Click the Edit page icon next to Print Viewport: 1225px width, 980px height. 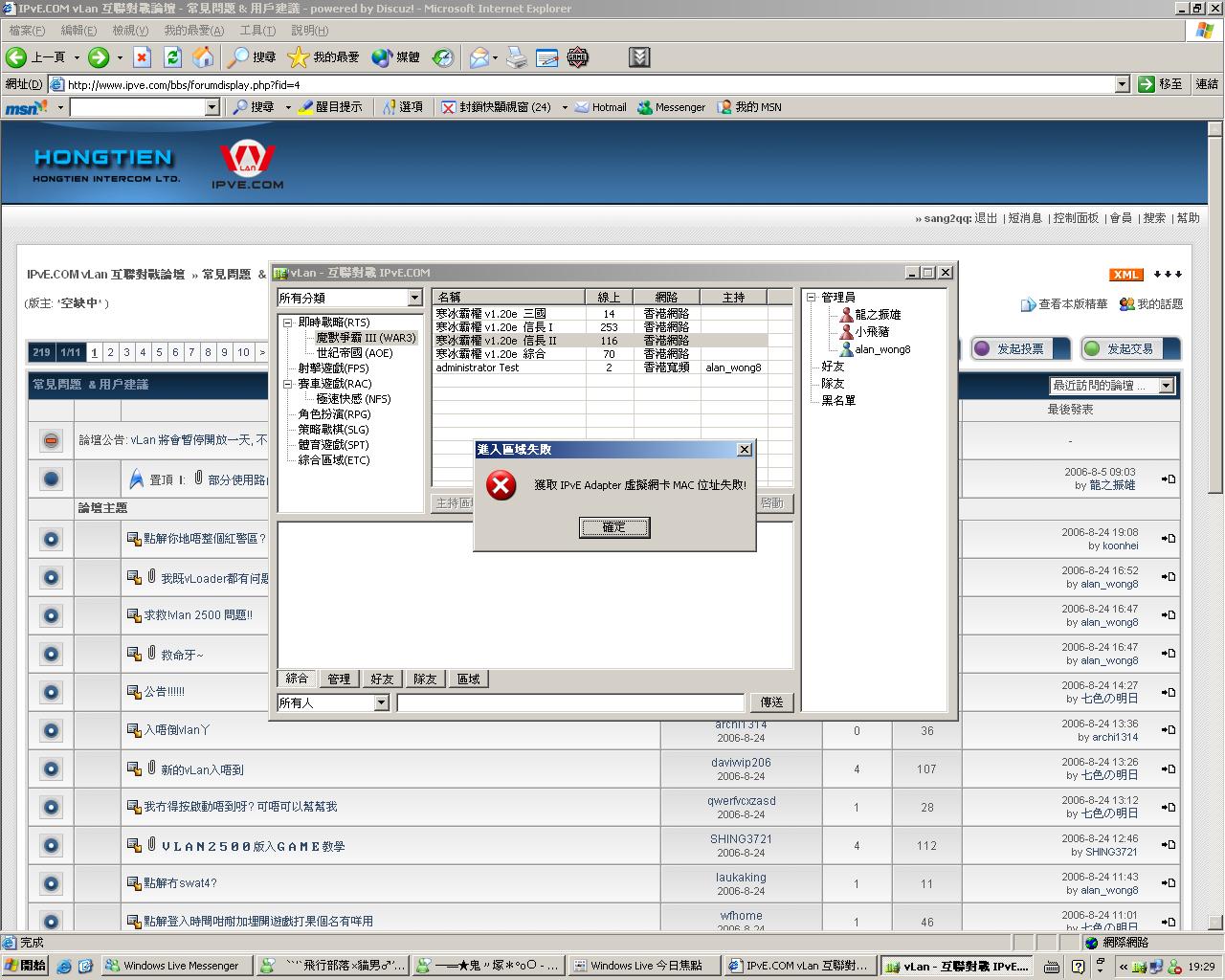click(547, 57)
